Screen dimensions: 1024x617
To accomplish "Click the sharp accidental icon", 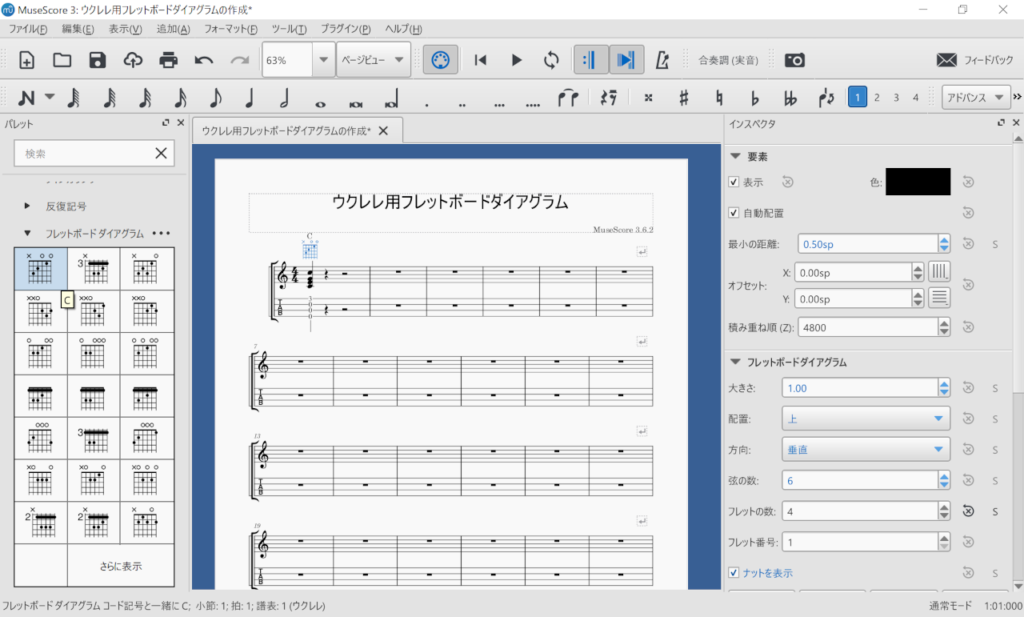I will point(684,98).
